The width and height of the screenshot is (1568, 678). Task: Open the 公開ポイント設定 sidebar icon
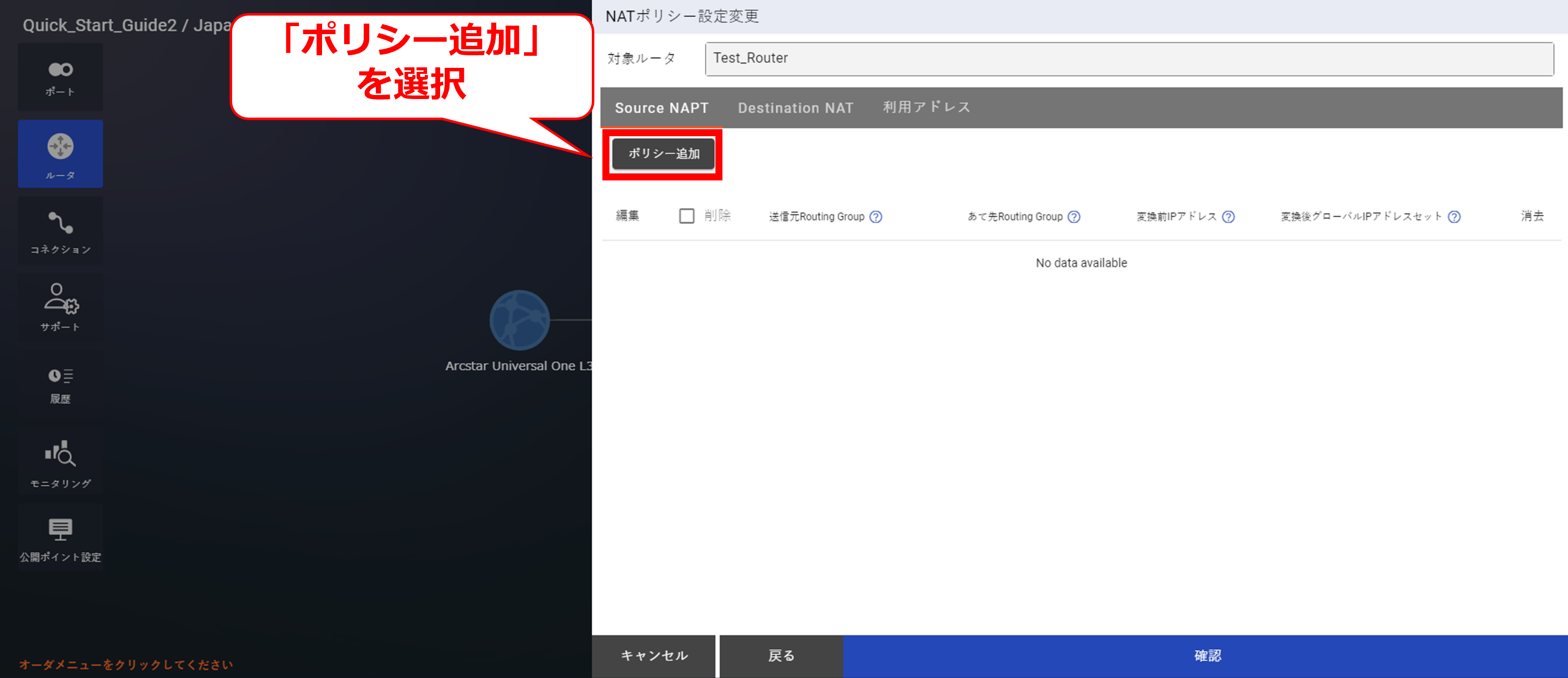(60, 538)
